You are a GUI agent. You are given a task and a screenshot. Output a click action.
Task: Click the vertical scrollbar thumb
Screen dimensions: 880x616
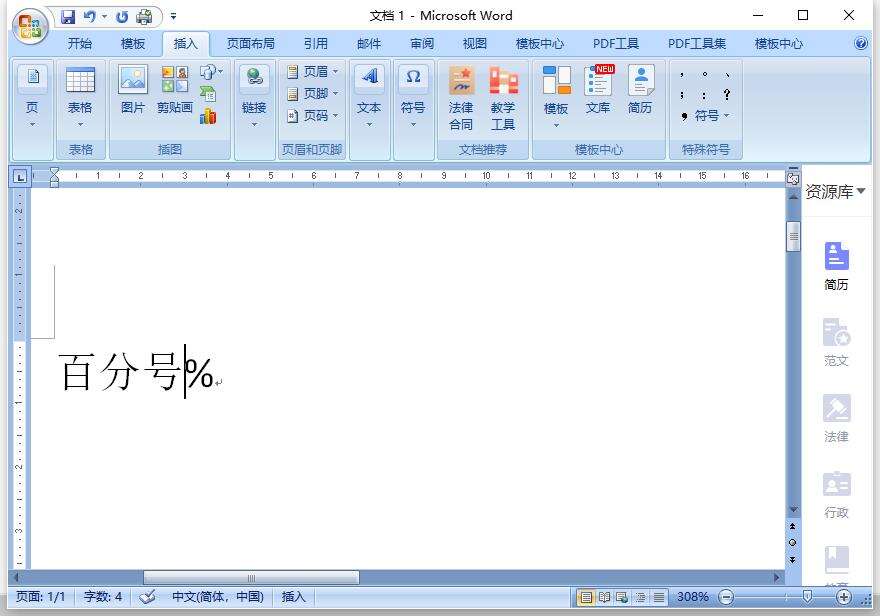pos(793,236)
